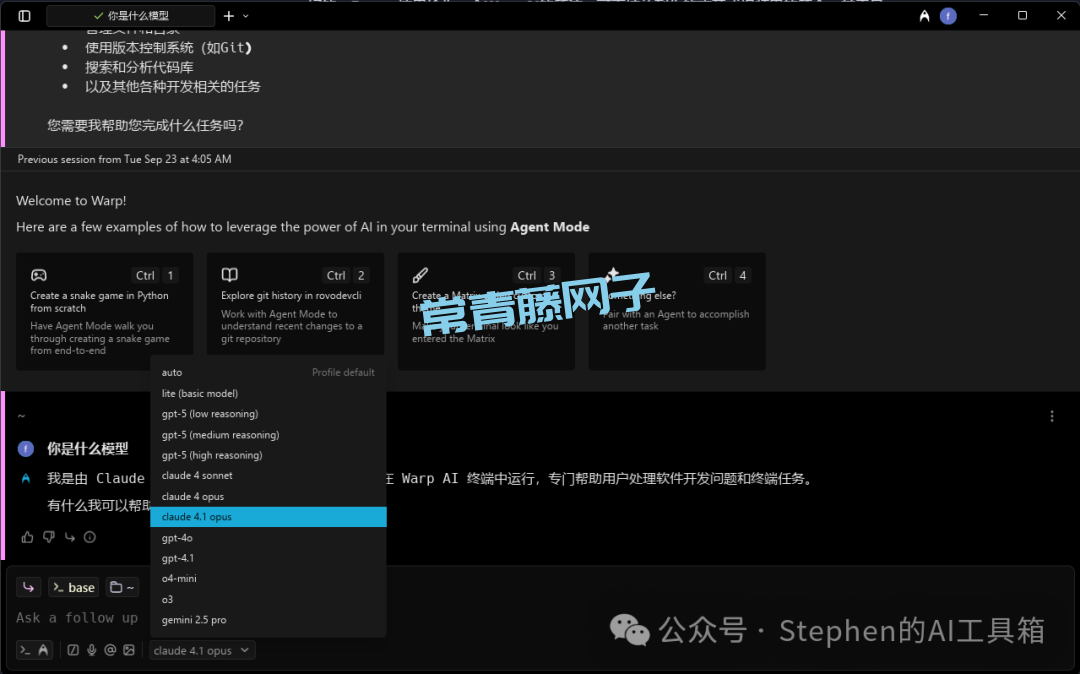
Task: Click the new tab plus icon
Action: [229, 16]
